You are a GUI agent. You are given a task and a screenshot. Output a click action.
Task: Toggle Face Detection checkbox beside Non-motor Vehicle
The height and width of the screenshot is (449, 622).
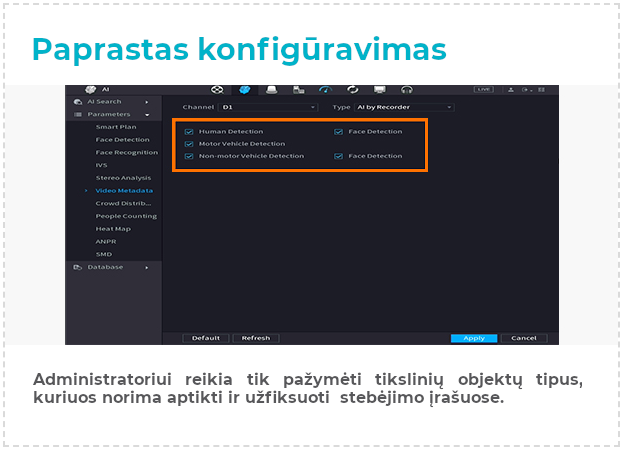(338, 156)
